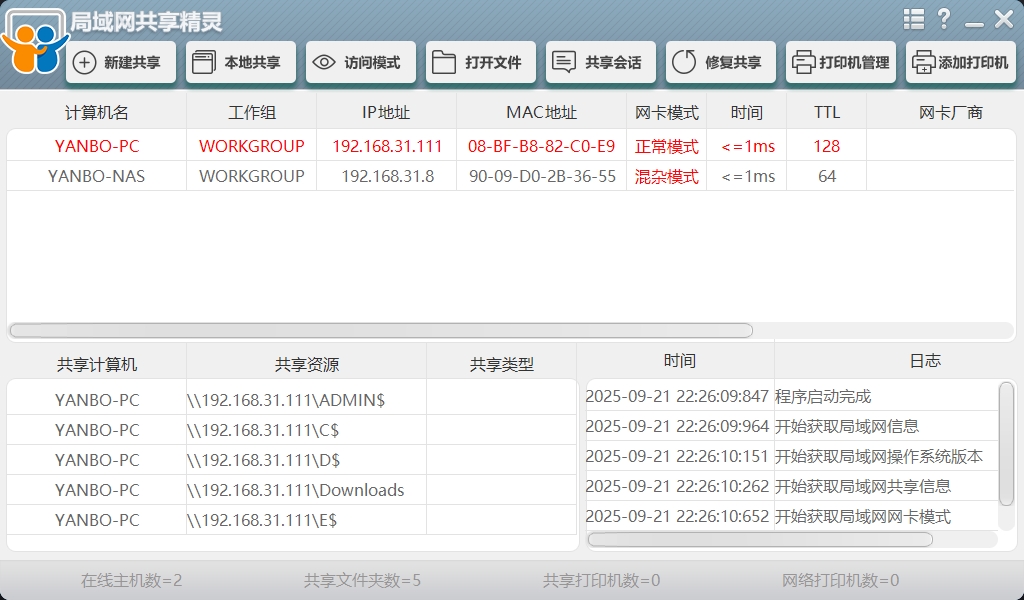Viewport: 1024px width, 600px height.
Task: Select the YANBO-PC computer row
Action: coord(97,146)
